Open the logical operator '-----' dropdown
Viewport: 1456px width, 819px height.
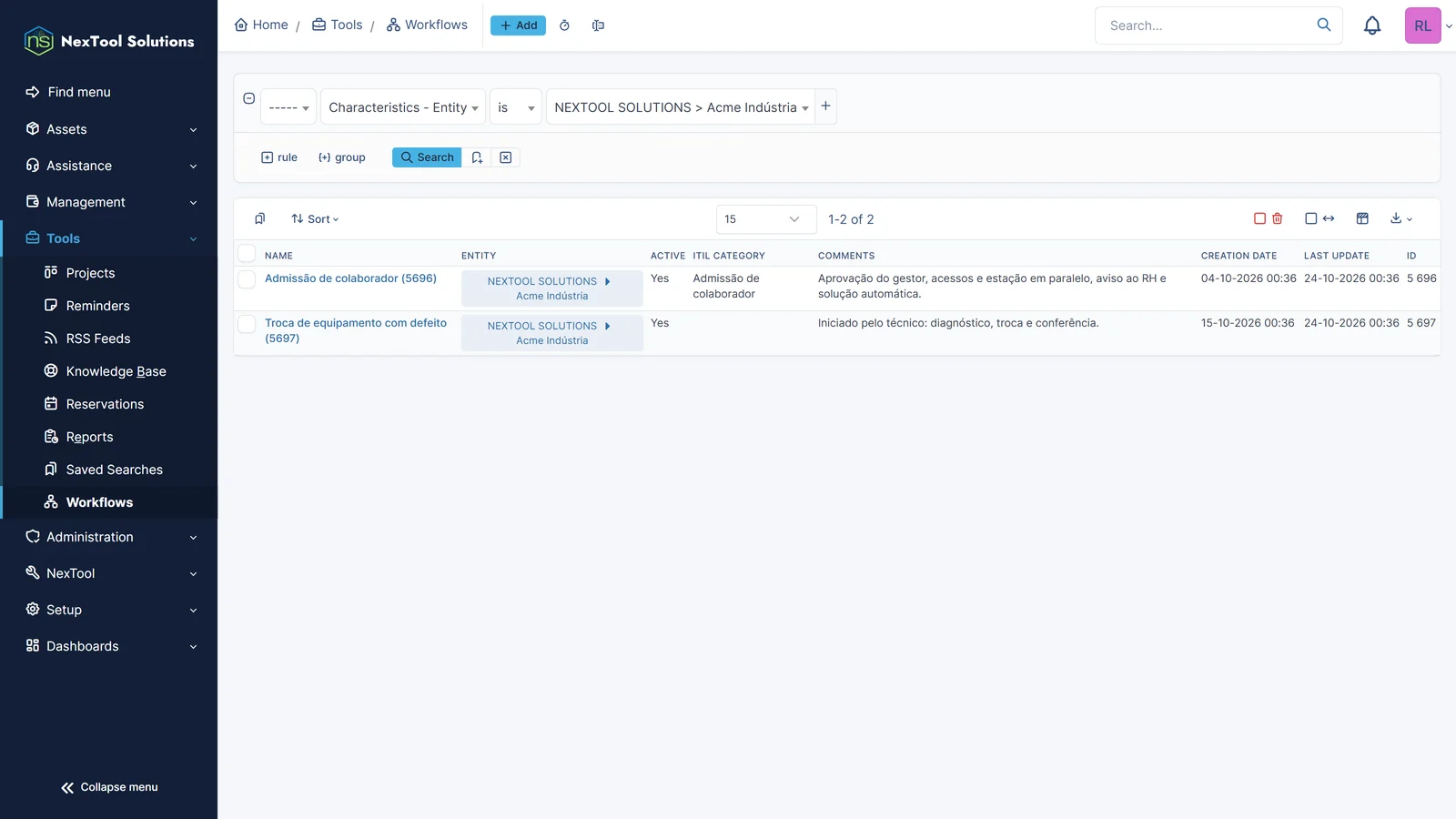point(288,106)
